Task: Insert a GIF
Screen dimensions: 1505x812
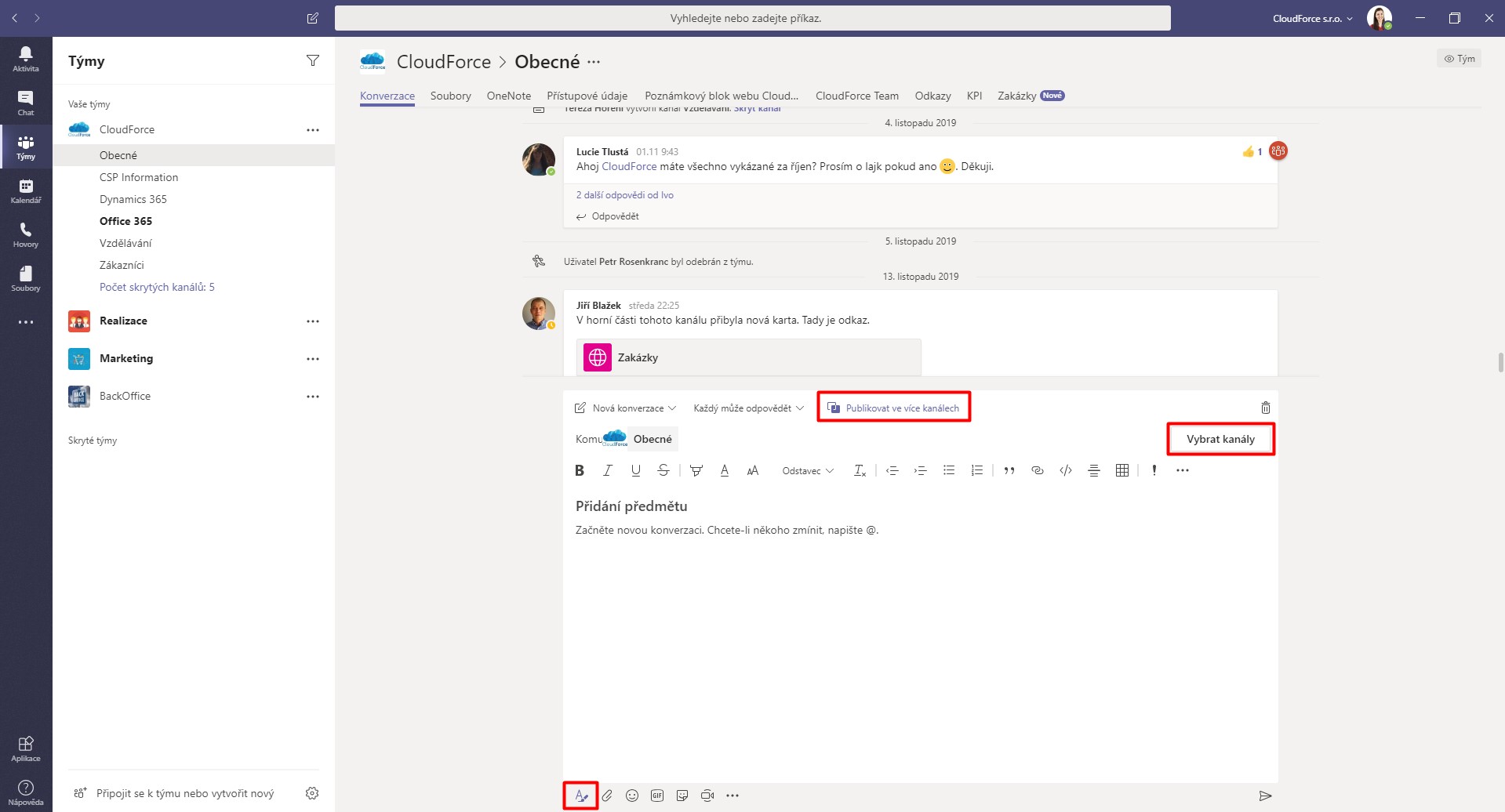Action: coord(657,796)
